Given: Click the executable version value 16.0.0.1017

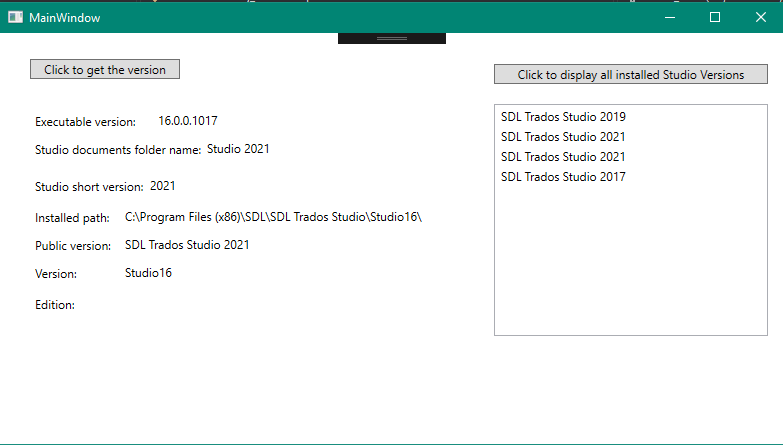Looking at the screenshot, I should pyautogui.click(x=188, y=121).
